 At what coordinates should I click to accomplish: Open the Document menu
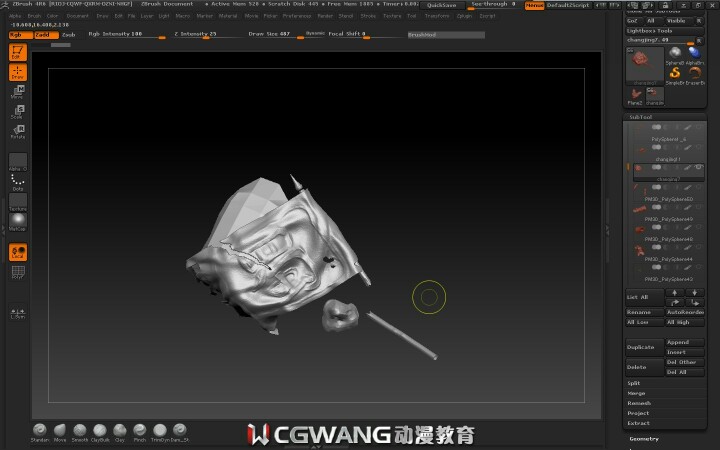78,16
